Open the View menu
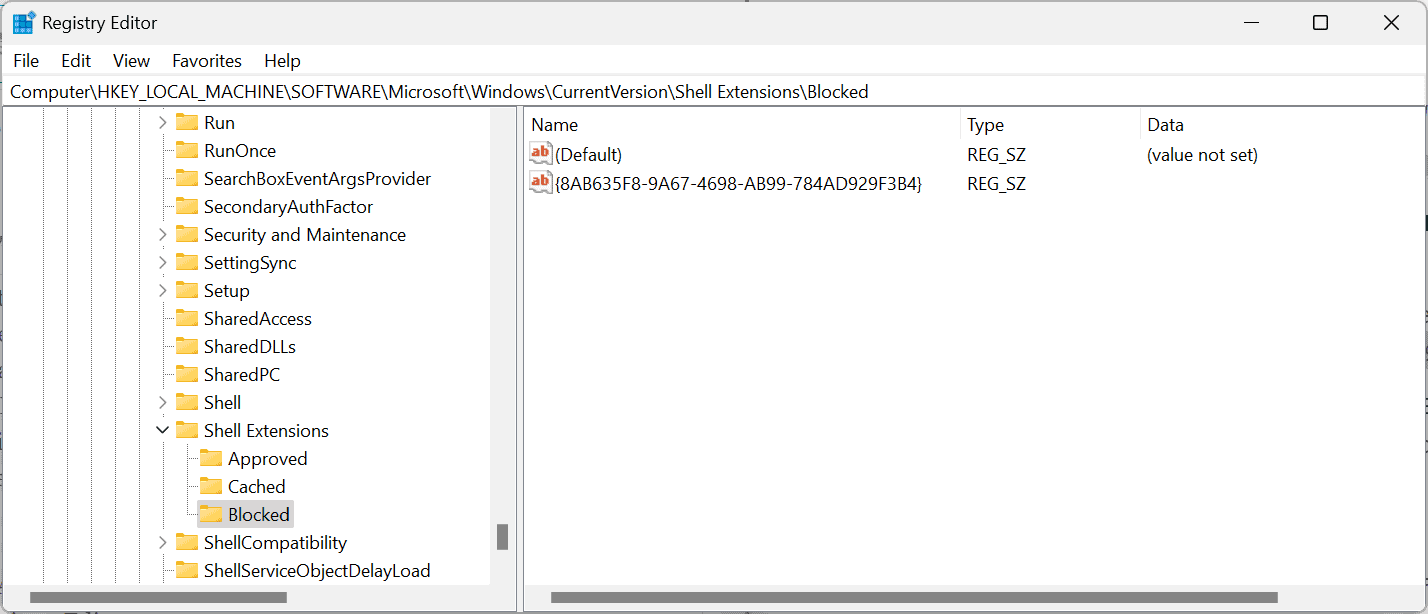1428x614 pixels. coord(131,61)
